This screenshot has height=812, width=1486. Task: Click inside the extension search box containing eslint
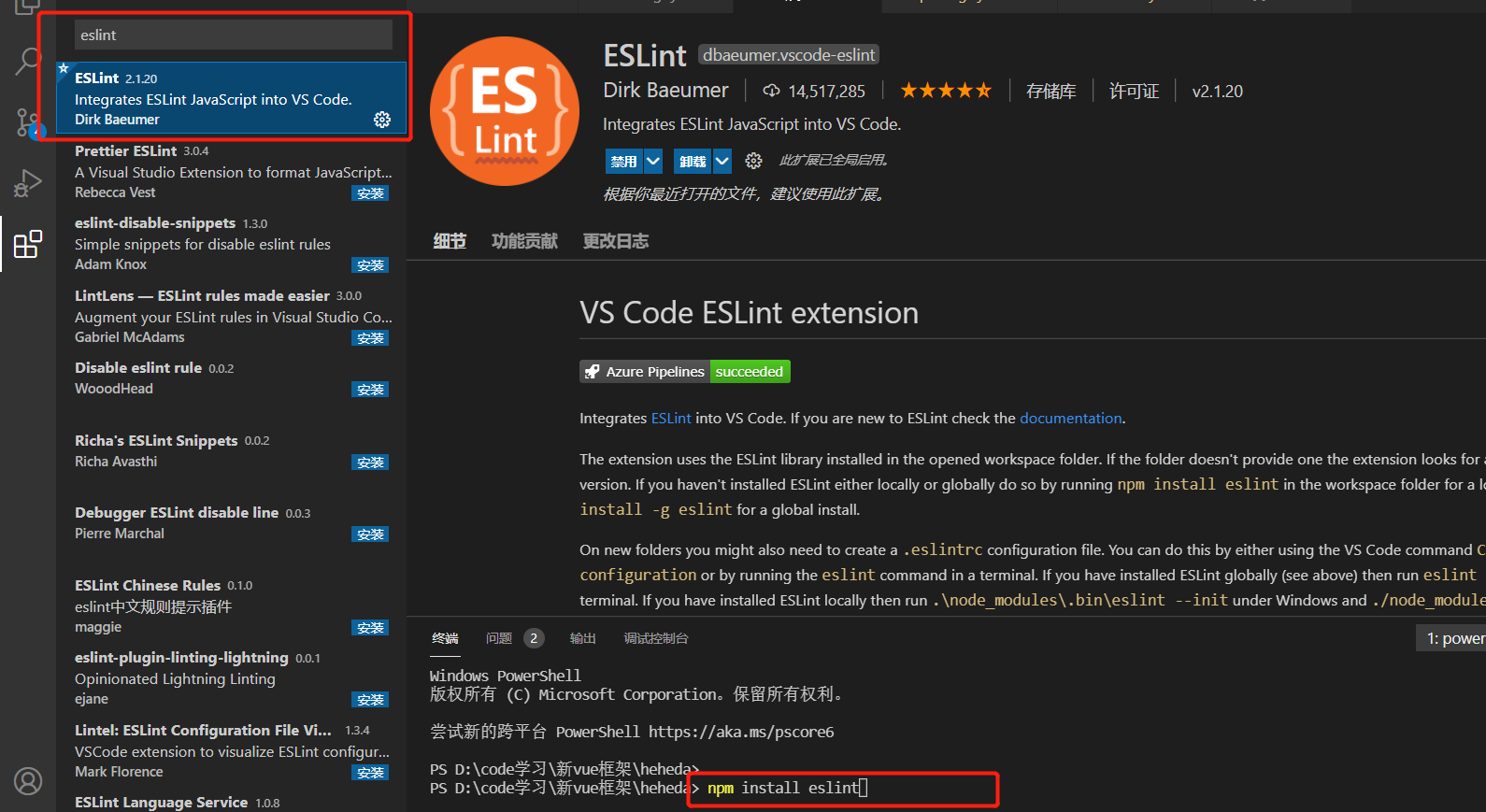click(x=234, y=35)
